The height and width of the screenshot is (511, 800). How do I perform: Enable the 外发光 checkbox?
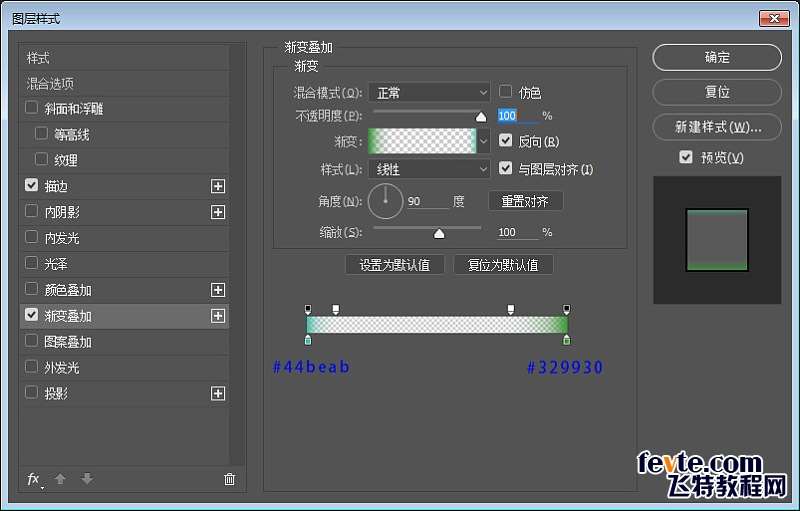pyautogui.click(x=32, y=366)
